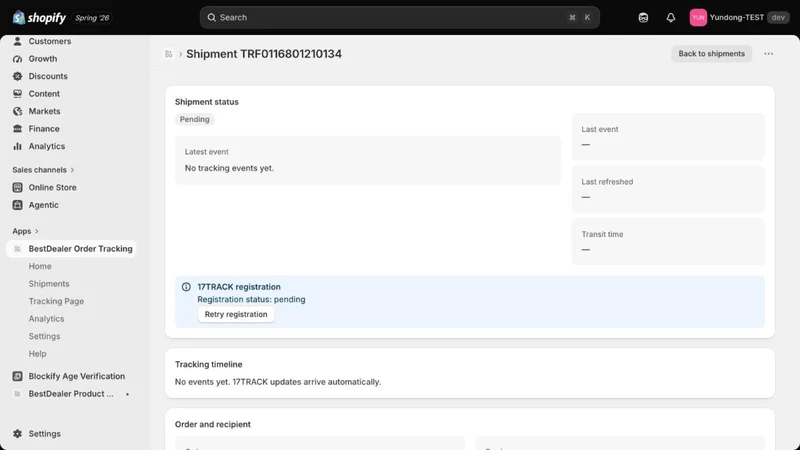Click the Tracking timeline heading
The image size is (800, 450).
(209, 364)
